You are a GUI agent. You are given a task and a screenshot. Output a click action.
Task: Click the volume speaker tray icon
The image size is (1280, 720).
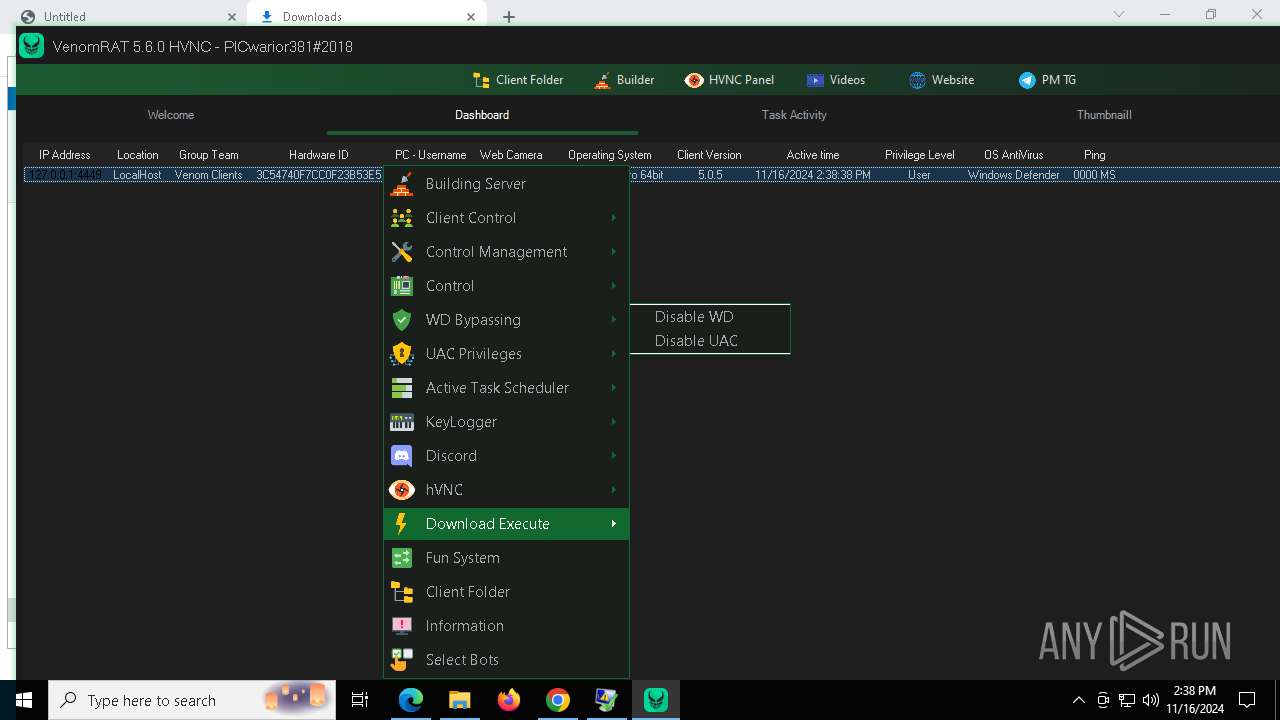click(x=1151, y=700)
